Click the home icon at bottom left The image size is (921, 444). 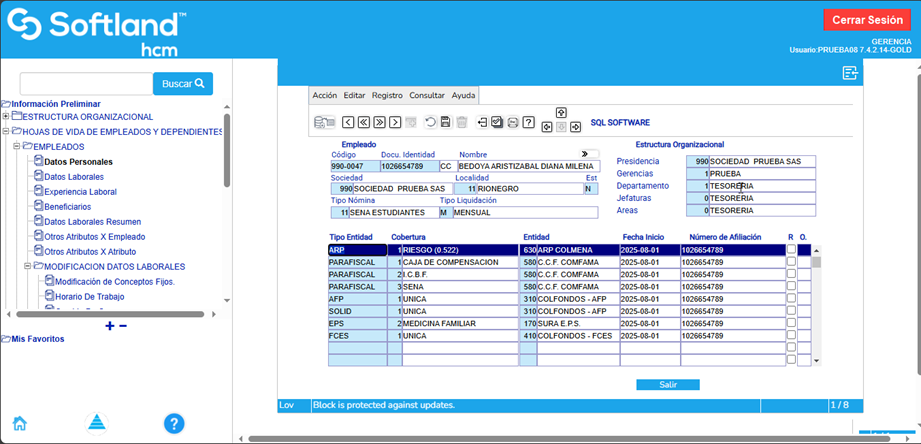coord(19,422)
